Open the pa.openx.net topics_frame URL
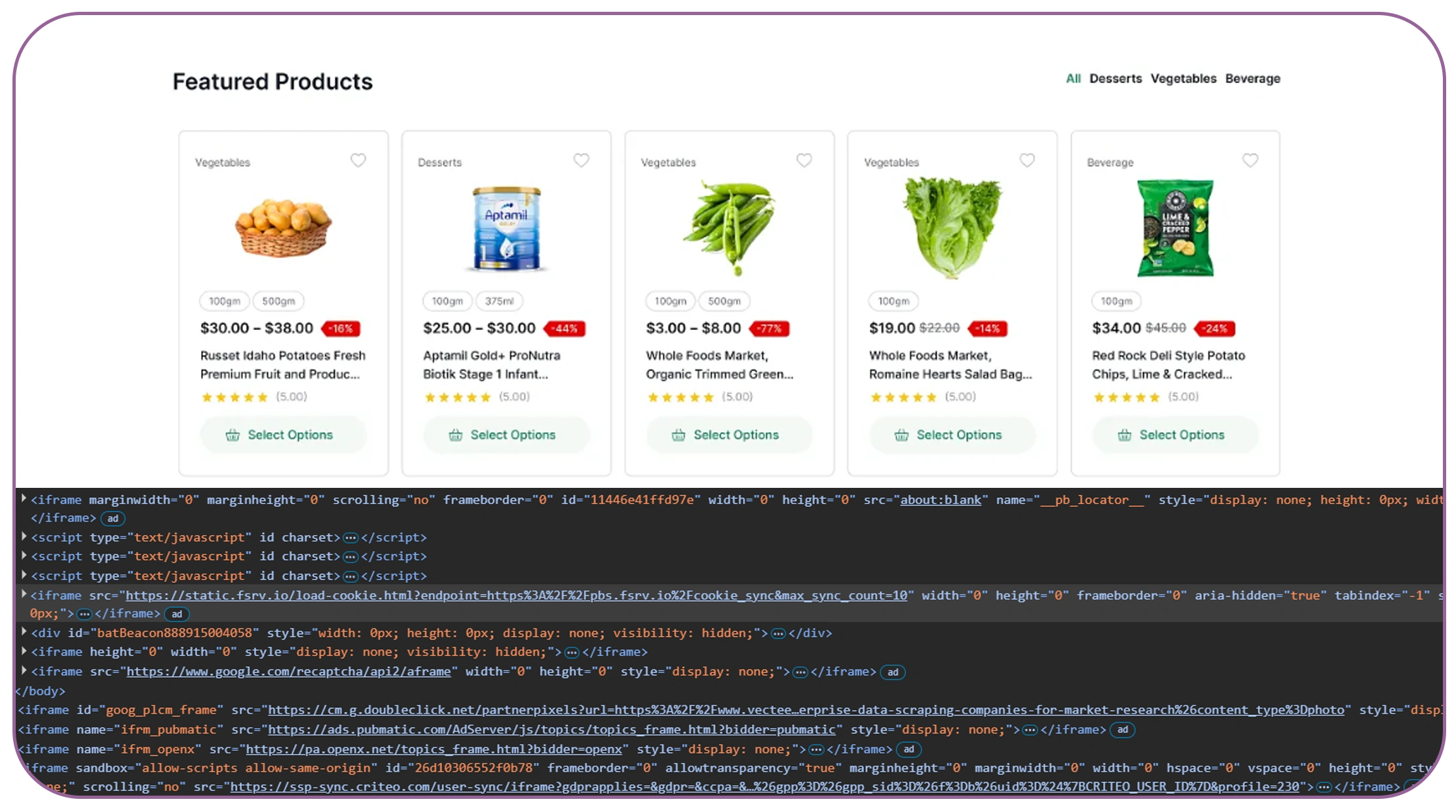The height and width of the screenshot is (812, 1456). (x=434, y=749)
